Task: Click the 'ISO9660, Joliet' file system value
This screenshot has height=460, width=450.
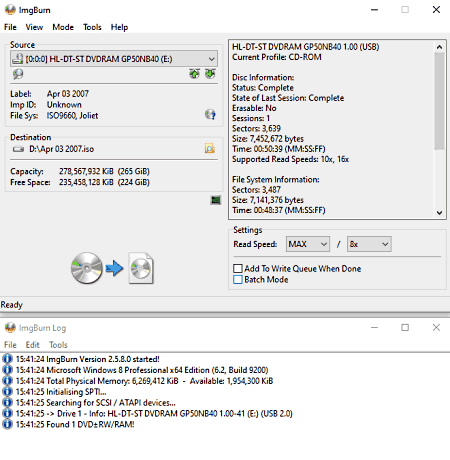Action: coord(72,116)
